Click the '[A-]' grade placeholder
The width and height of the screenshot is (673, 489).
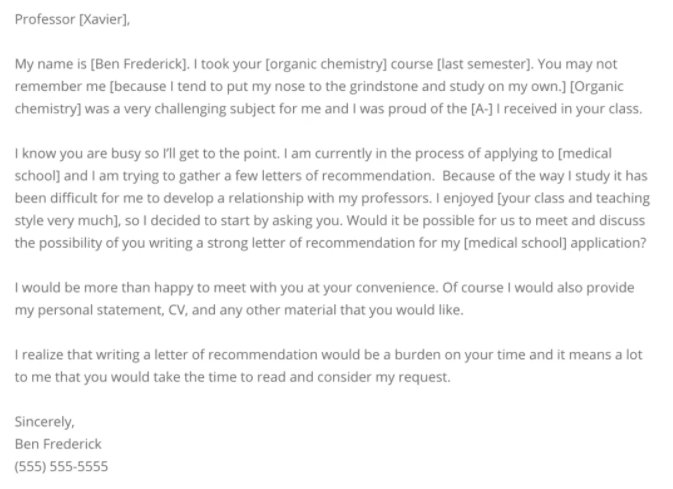(482, 109)
